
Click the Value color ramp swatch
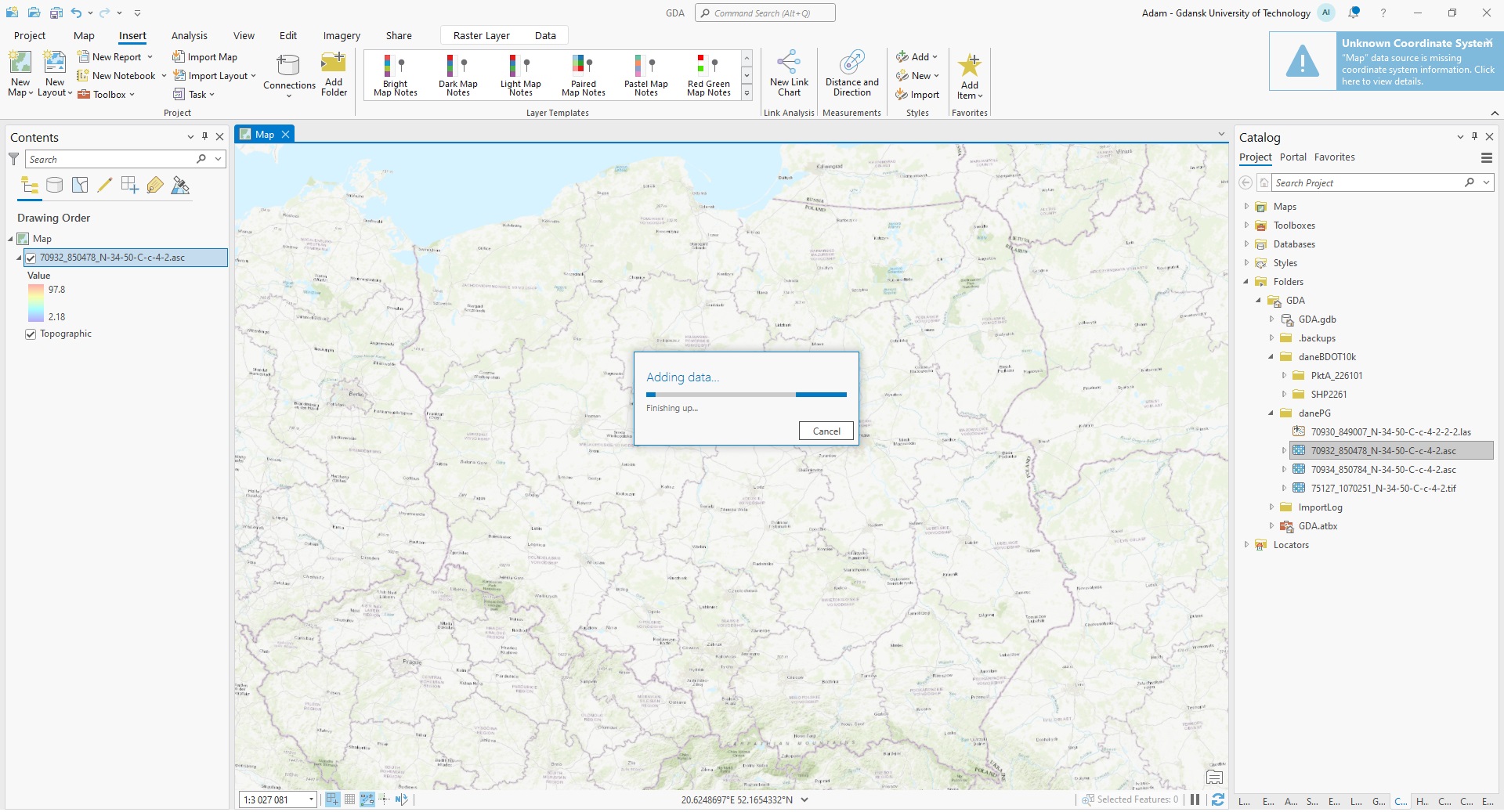36,303
